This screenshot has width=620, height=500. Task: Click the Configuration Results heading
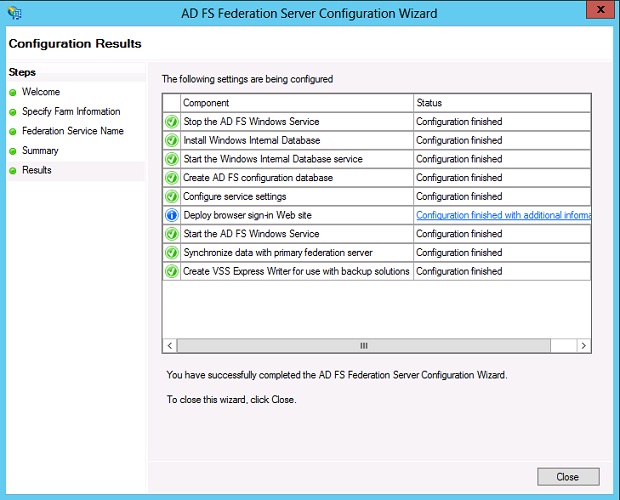75,43
